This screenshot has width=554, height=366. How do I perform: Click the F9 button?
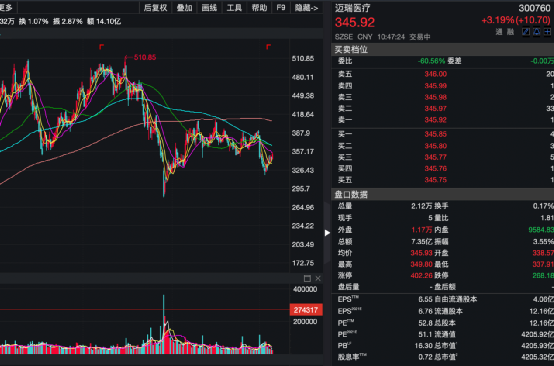(x=281, y=8)
